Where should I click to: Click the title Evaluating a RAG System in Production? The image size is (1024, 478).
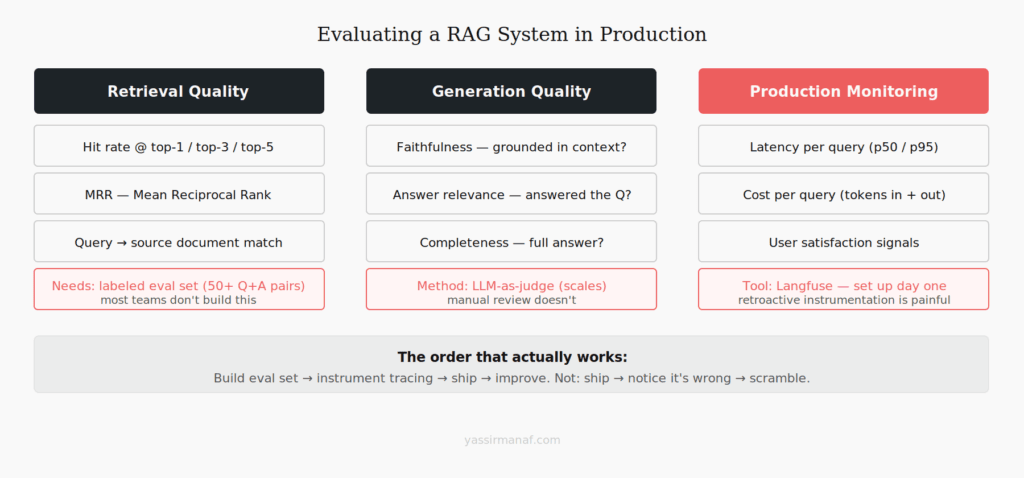(512, 34)
